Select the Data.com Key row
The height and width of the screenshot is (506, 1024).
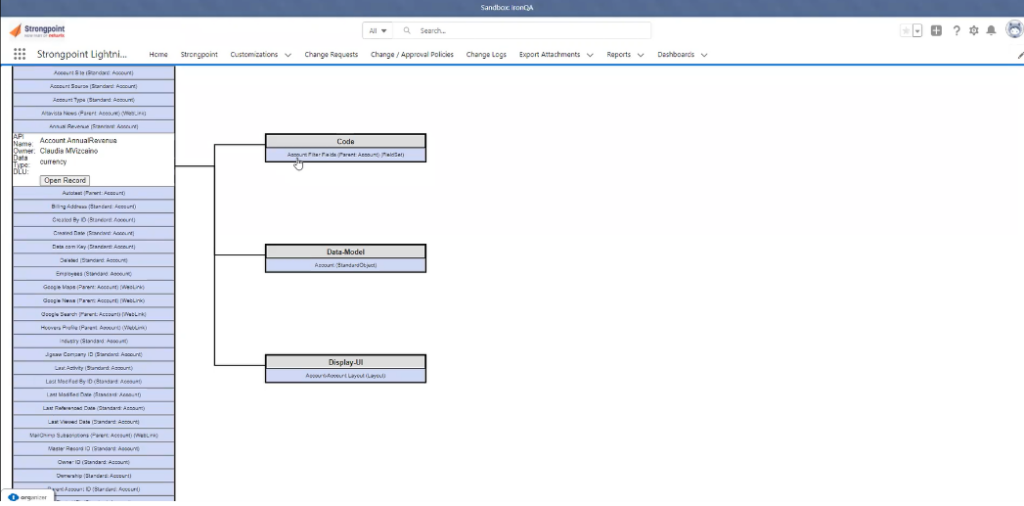(x=93, y=247)
